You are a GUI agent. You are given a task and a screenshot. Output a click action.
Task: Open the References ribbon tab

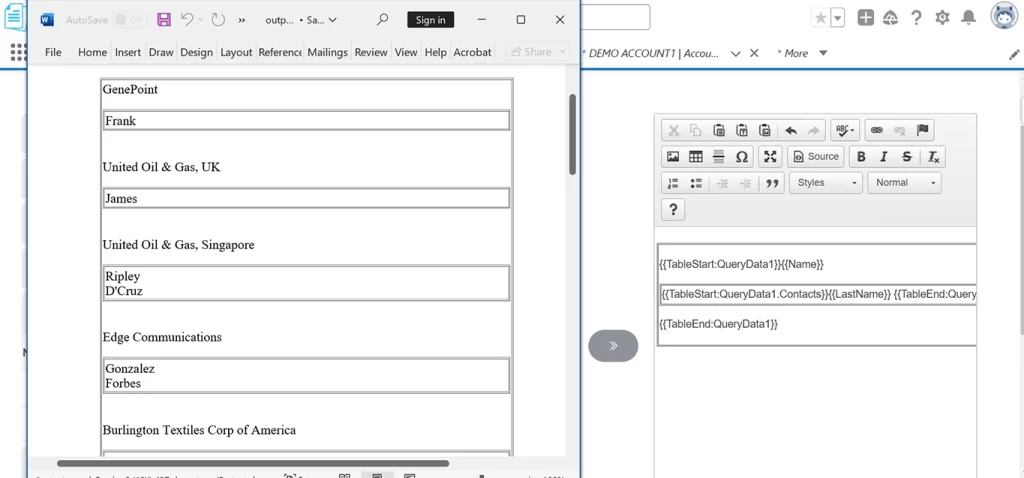[x=280, y=52]
